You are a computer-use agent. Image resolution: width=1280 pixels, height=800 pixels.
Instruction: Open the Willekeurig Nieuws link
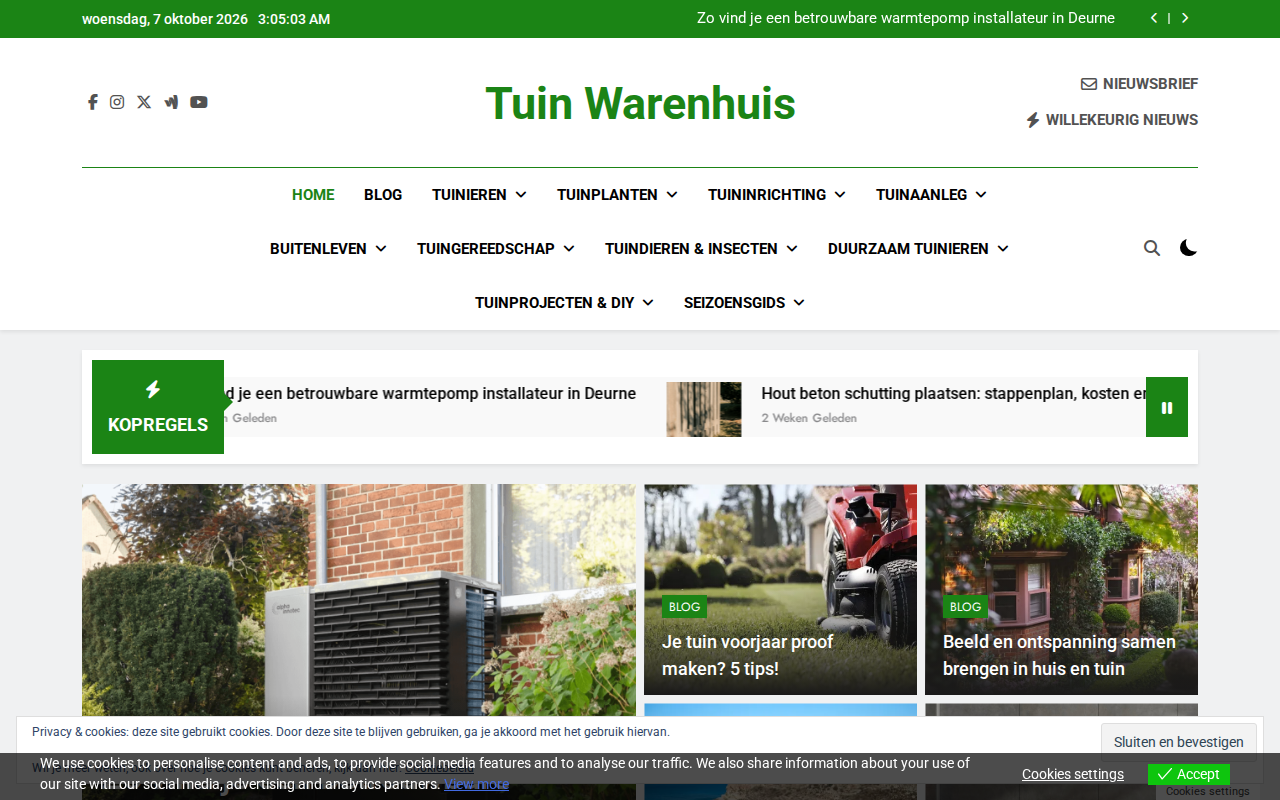[x=1112, y=120]
